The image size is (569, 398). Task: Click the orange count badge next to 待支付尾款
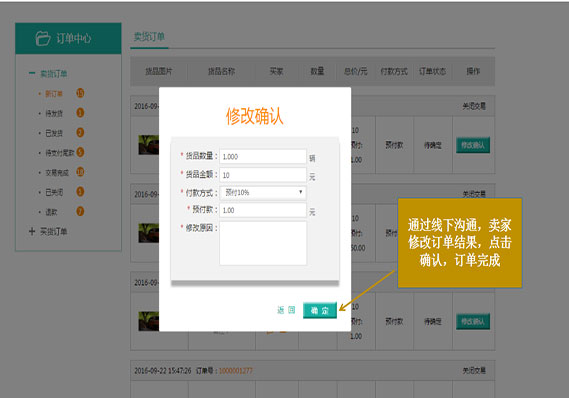pos(80,152)
